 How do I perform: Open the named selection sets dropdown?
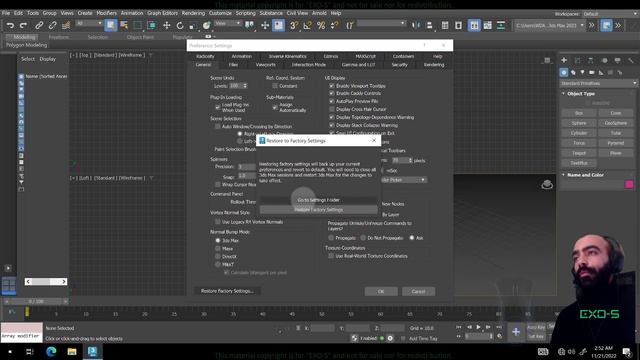coord(381,24)
